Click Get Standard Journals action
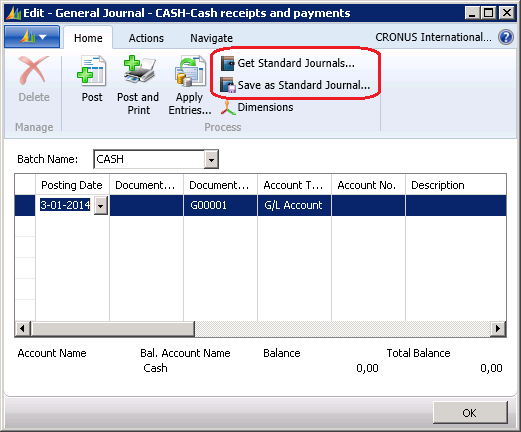The width and height of the screenshot is (521, 432). click(287, 63)
